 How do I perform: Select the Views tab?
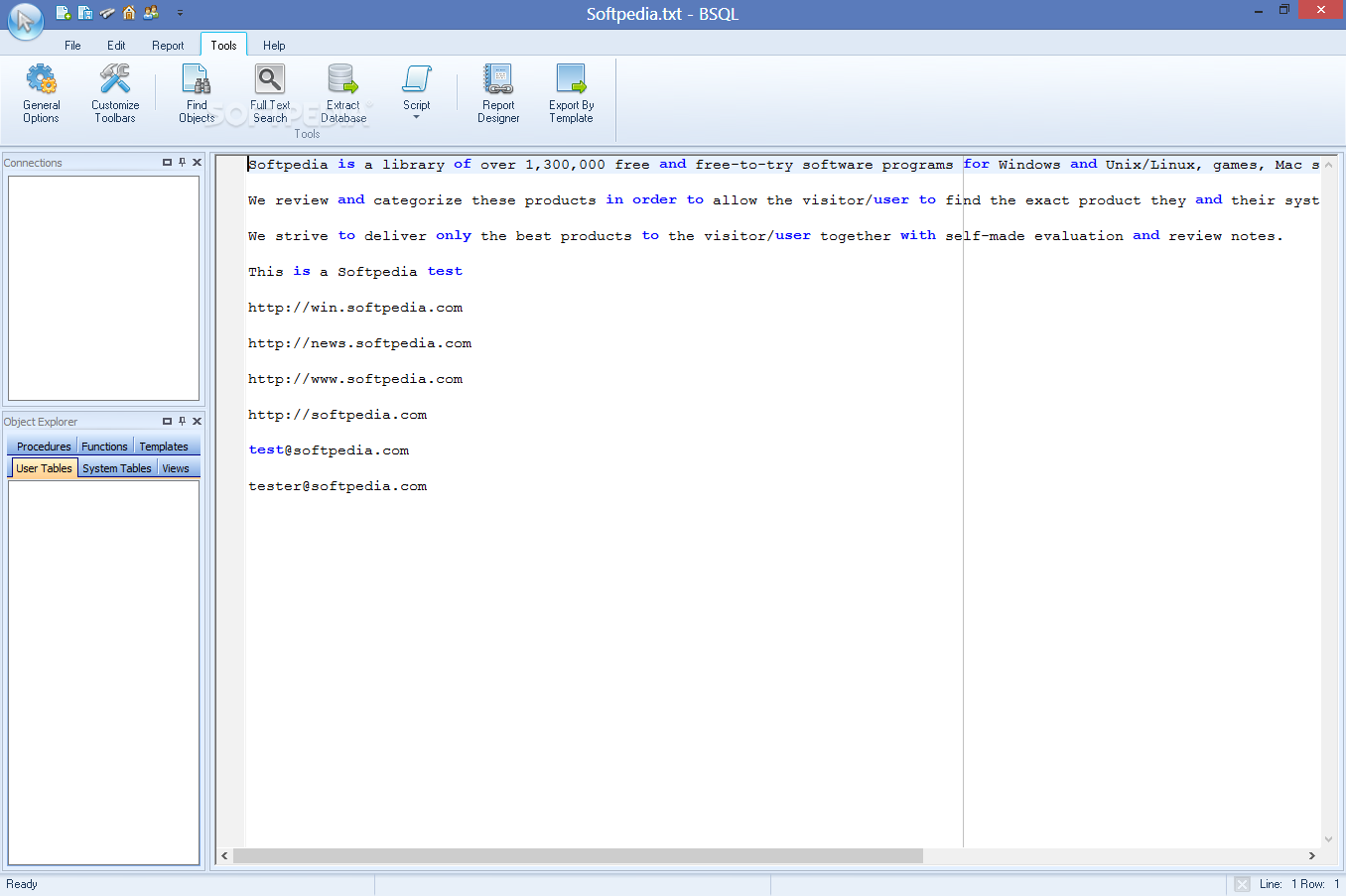pos(176,468)
